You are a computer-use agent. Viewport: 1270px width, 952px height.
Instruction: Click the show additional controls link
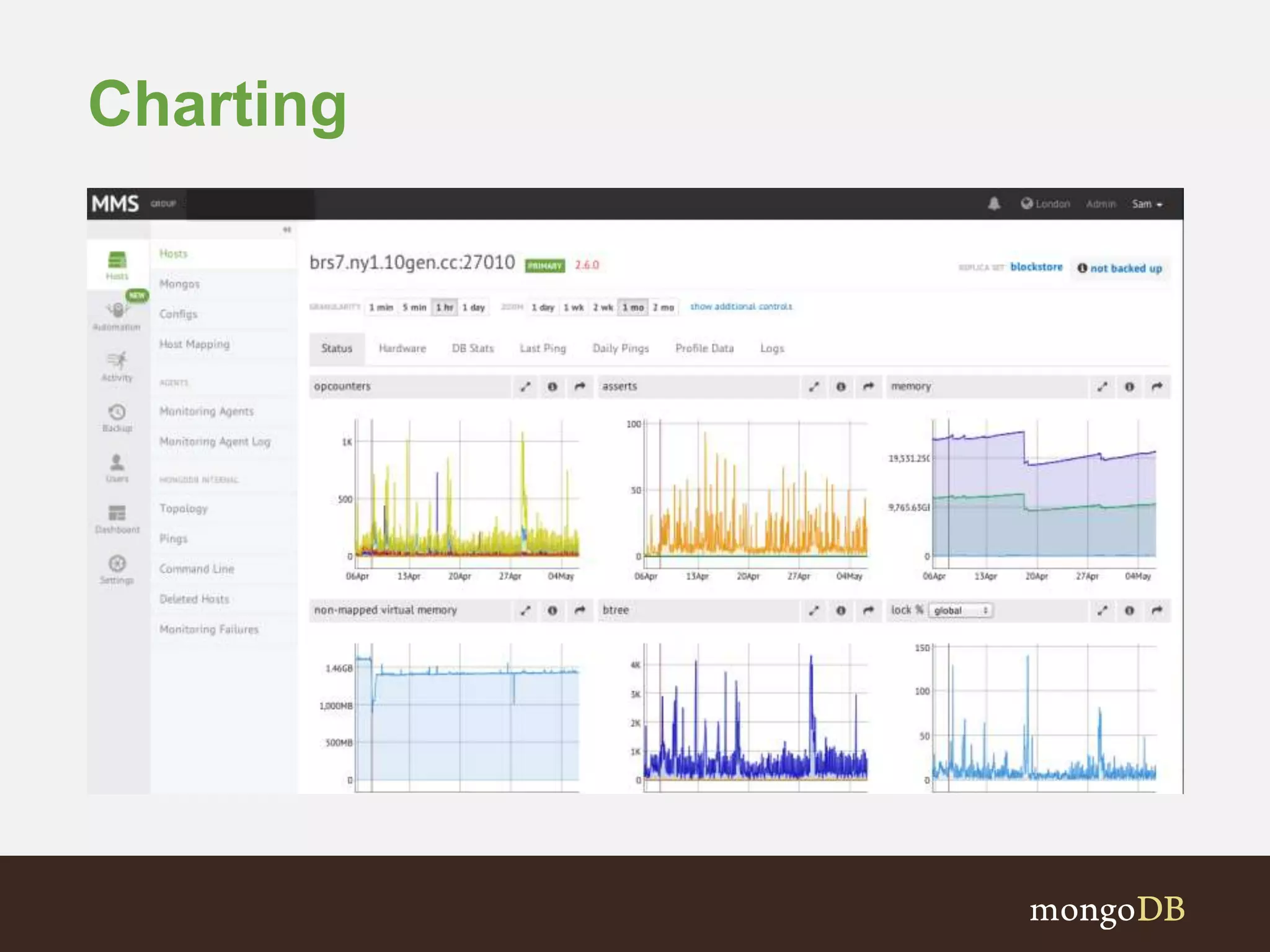click(x=741, y=307)
